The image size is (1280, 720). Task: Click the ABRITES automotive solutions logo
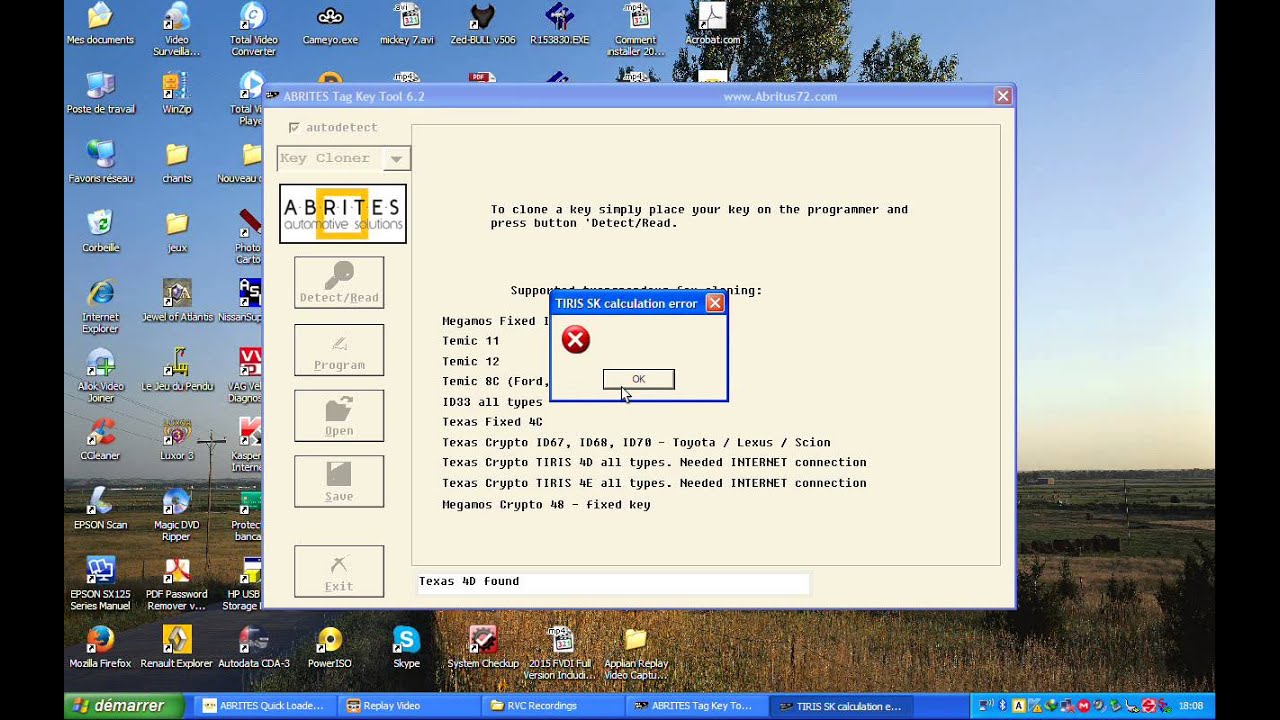click(x=343, y=213)
